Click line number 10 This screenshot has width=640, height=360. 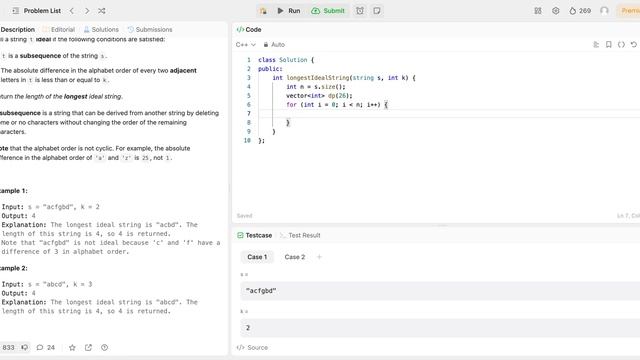247,140
